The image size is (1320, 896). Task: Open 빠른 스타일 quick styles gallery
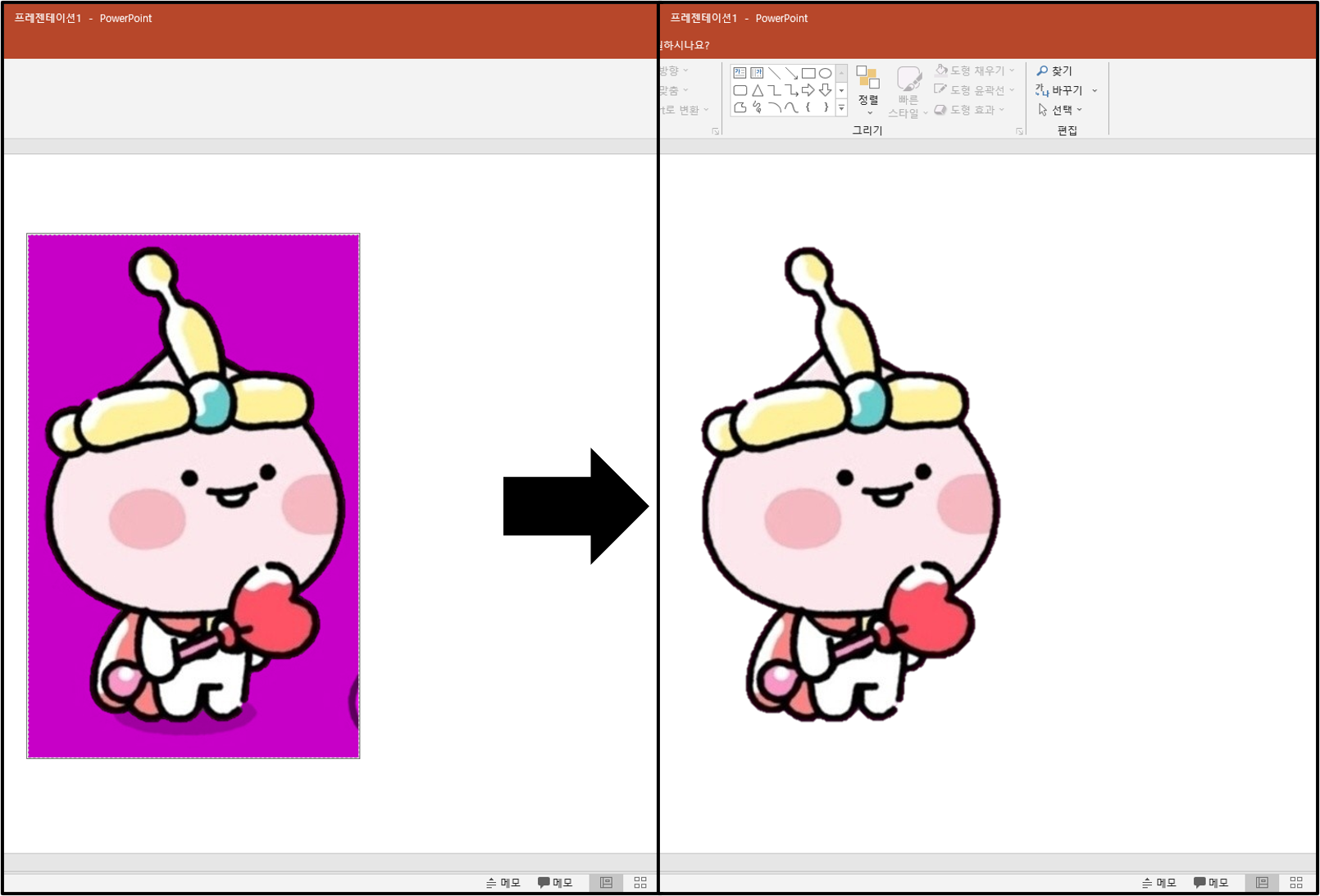point(908,92)
